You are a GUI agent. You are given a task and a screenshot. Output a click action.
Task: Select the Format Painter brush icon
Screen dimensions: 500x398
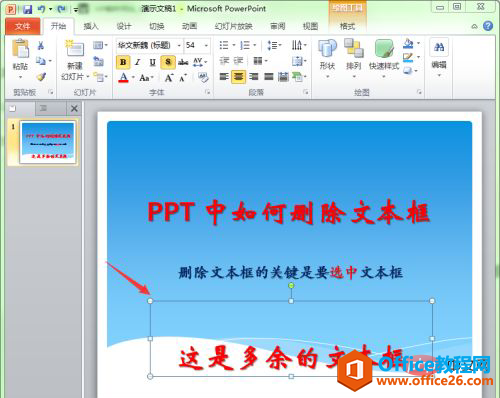[x=41, y=77]
